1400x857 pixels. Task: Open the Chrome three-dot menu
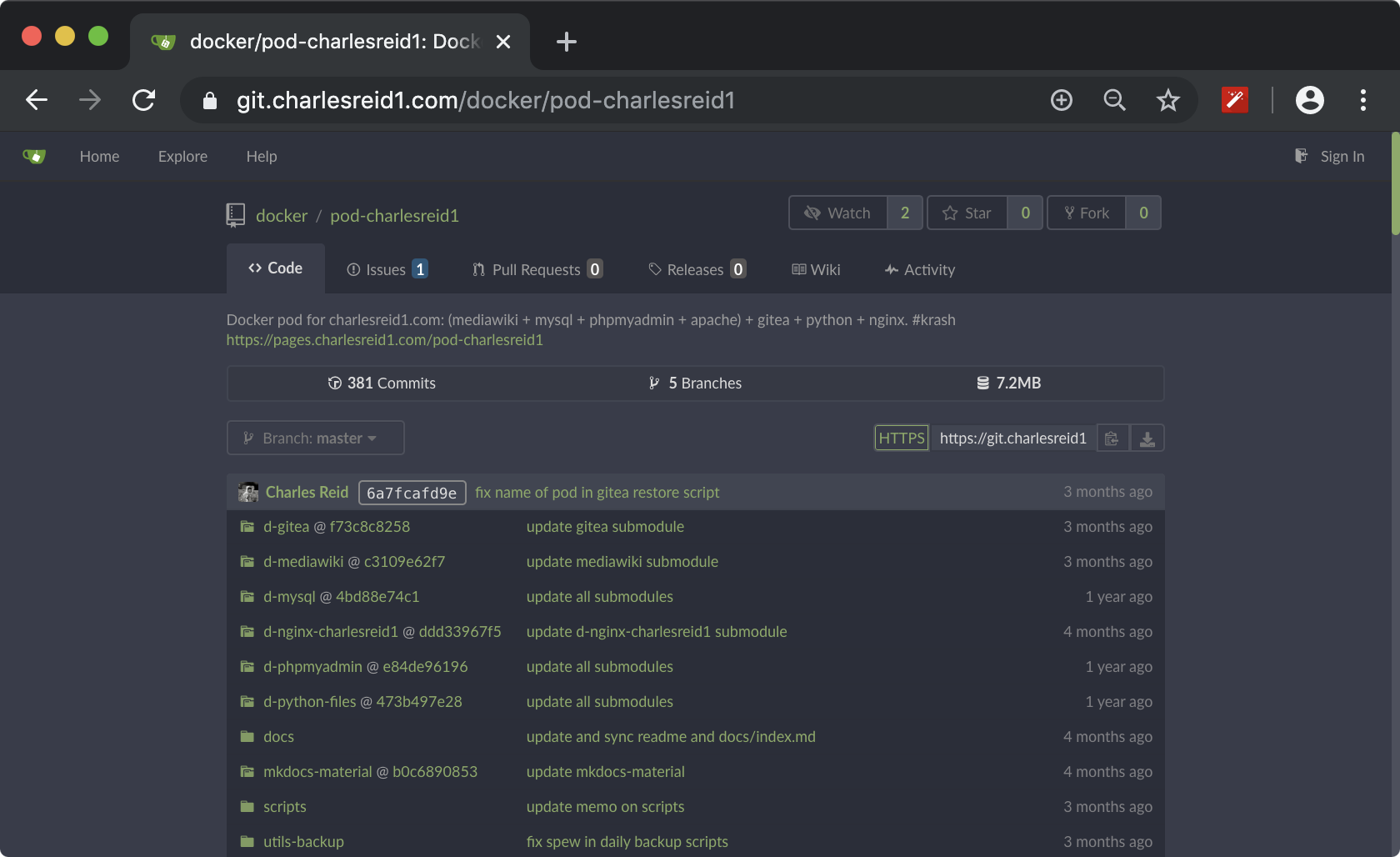pos(1363,100)
